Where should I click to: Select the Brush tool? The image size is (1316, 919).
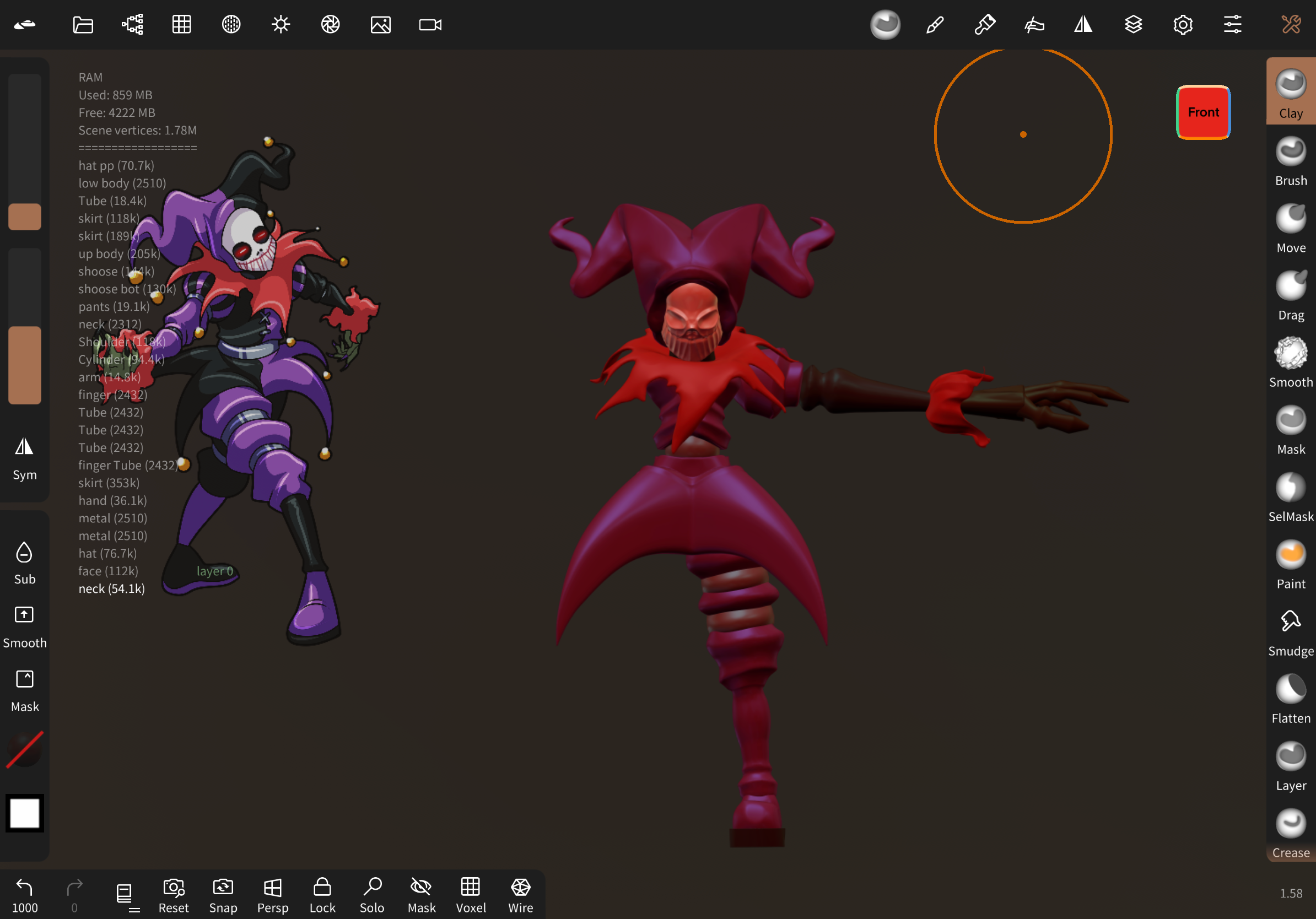pos(1291,161)
